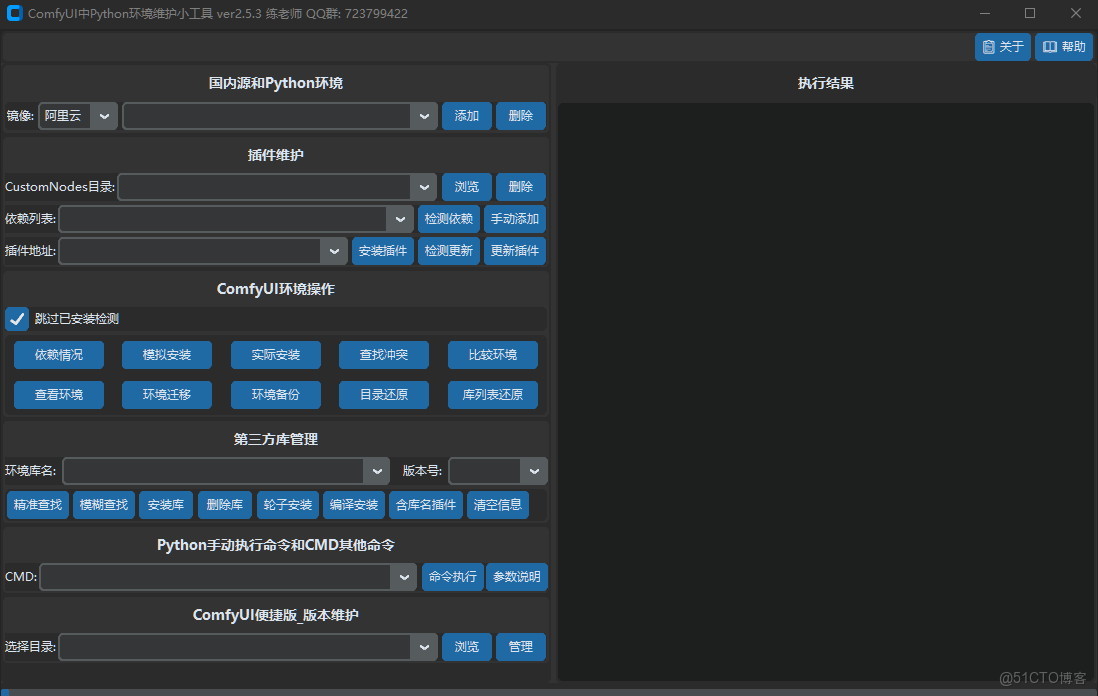Uncheck the 跳过已安装检测 checkbox
1098x696 pixels.
(16, 318)
